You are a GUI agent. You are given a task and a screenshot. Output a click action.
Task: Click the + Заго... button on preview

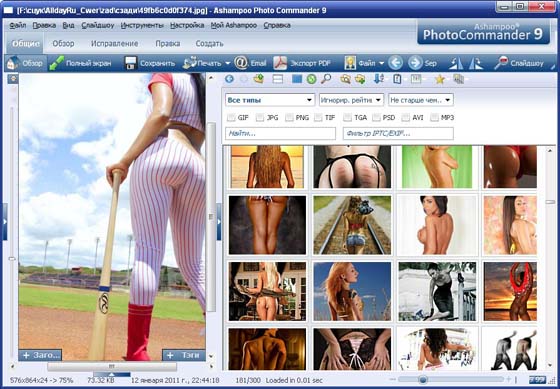pyautogui.click(x=40, y=355)
